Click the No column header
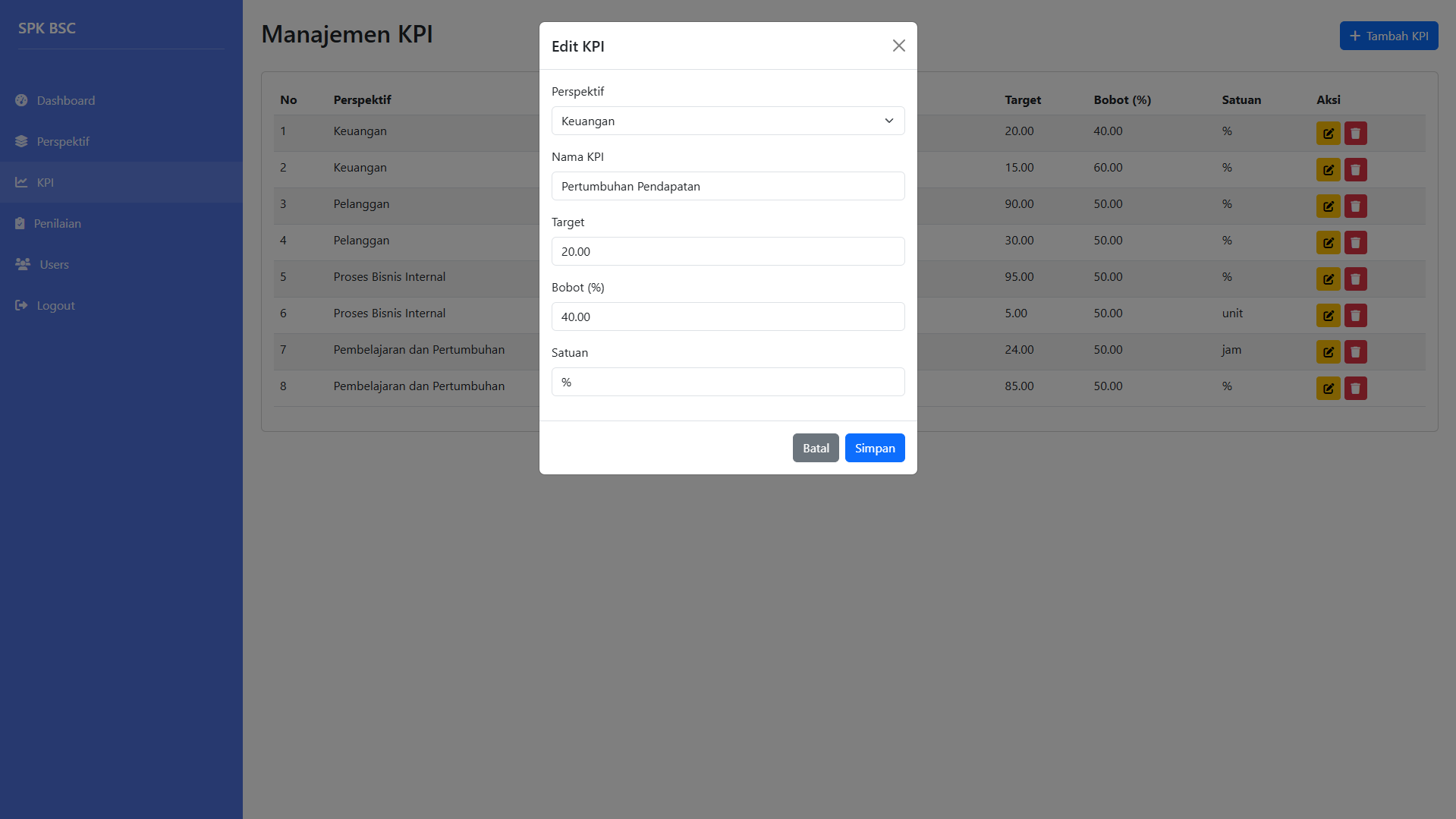 288,99
